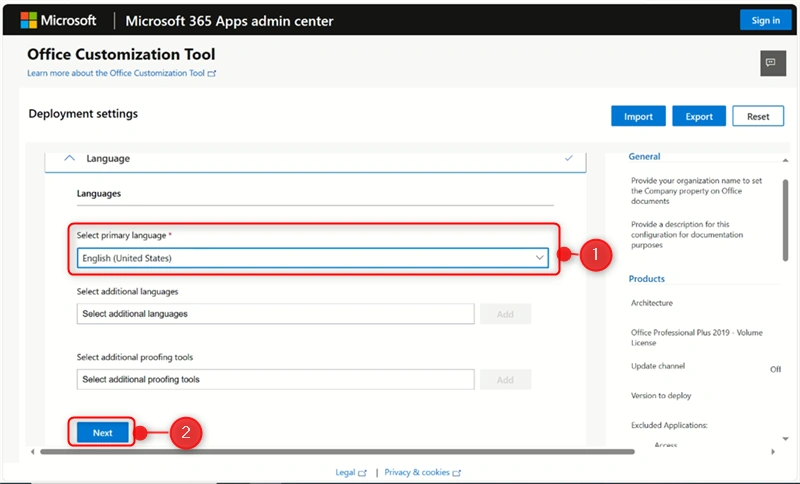800x484 pixels.
Task: Click Add button next to additional languages
Action: [x=505, y=314]
